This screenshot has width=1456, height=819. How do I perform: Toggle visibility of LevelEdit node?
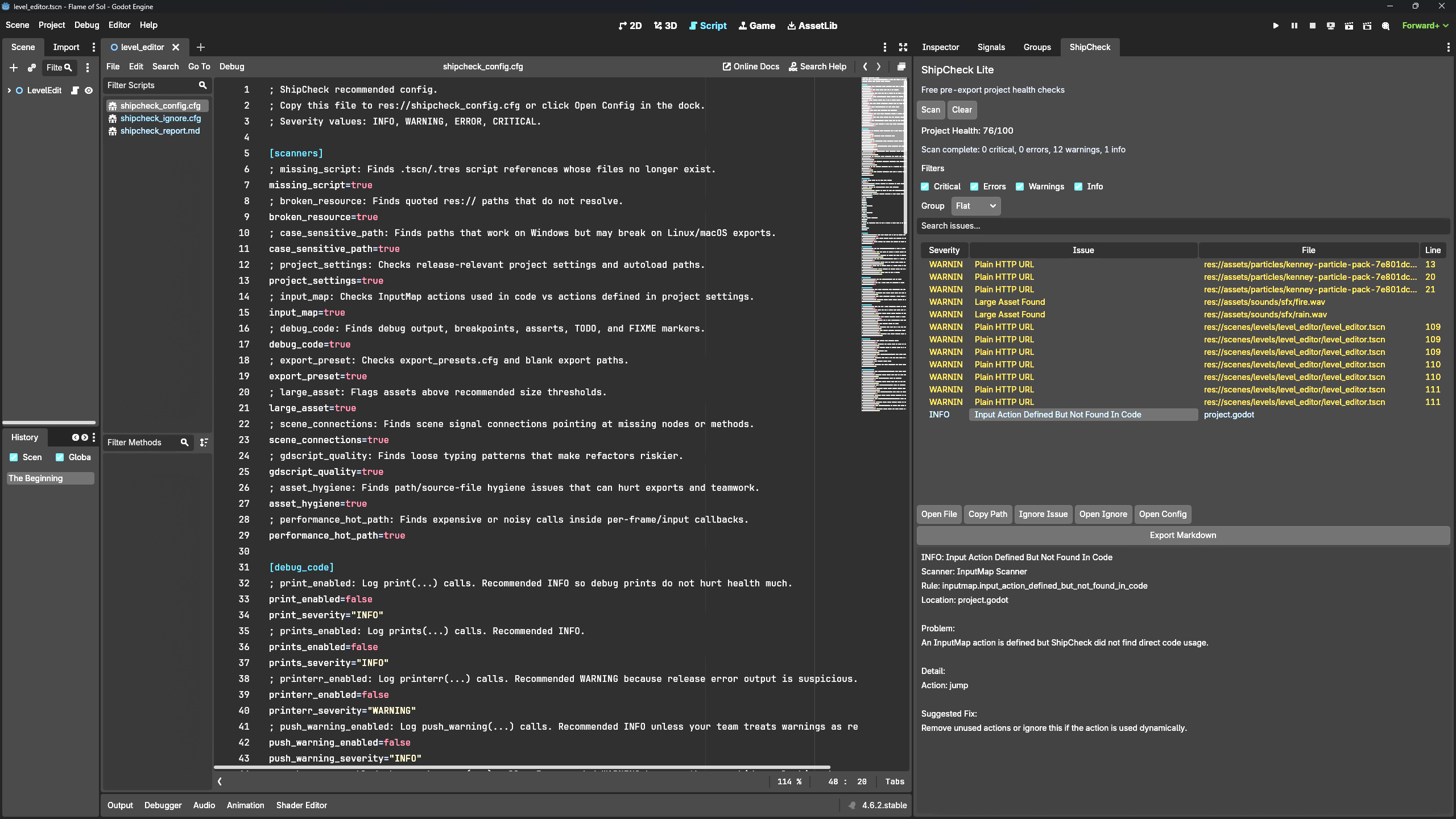click(x=89, y=90)
